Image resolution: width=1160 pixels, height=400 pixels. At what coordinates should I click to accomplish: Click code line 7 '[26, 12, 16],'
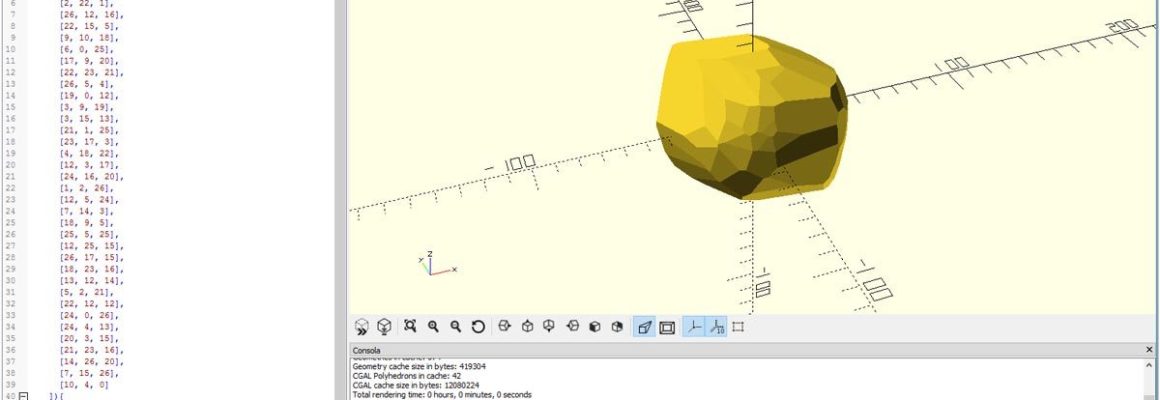tap(91, 15)
